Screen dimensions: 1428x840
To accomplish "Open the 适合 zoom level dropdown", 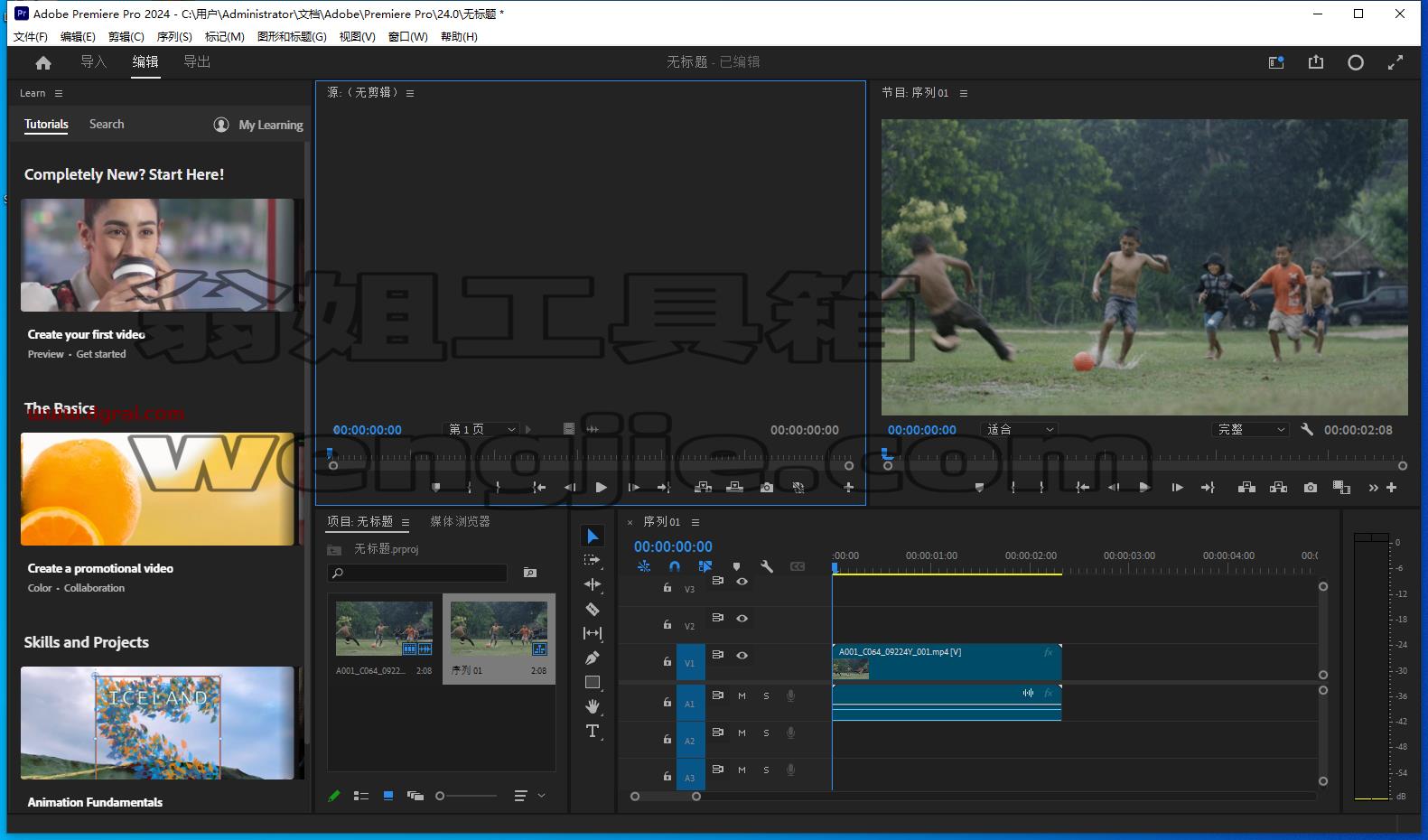I will [1019, 430].
